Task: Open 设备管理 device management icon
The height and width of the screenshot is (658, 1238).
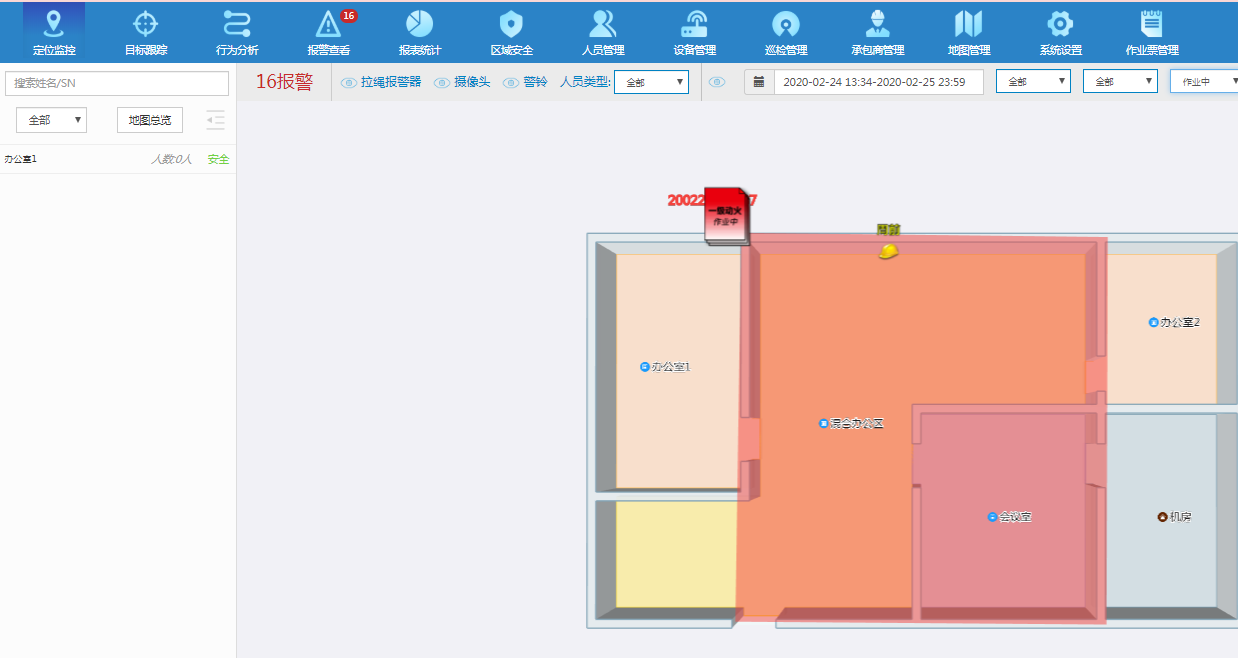Action: coord(694,31)
